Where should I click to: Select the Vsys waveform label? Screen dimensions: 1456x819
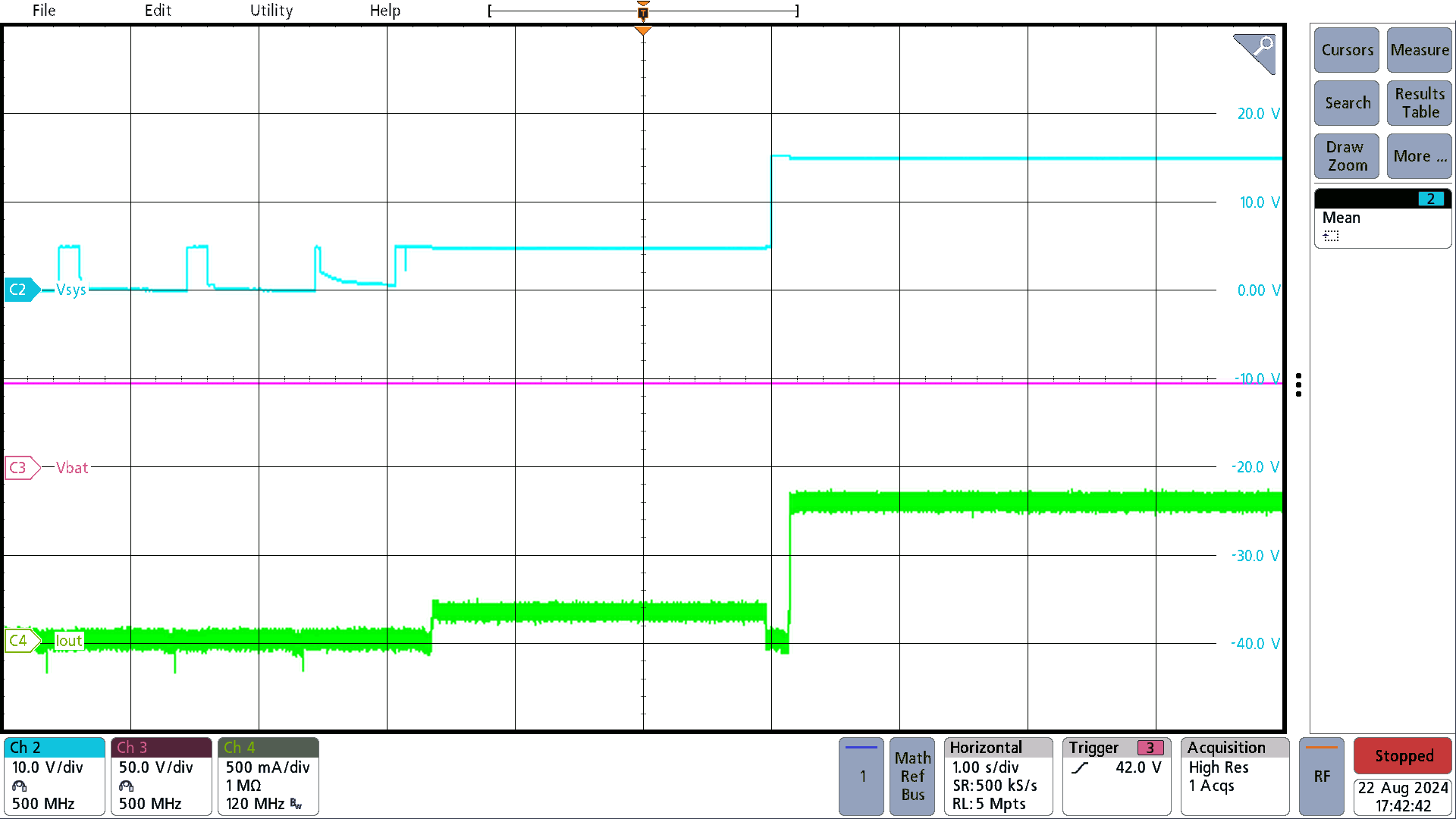71,290
